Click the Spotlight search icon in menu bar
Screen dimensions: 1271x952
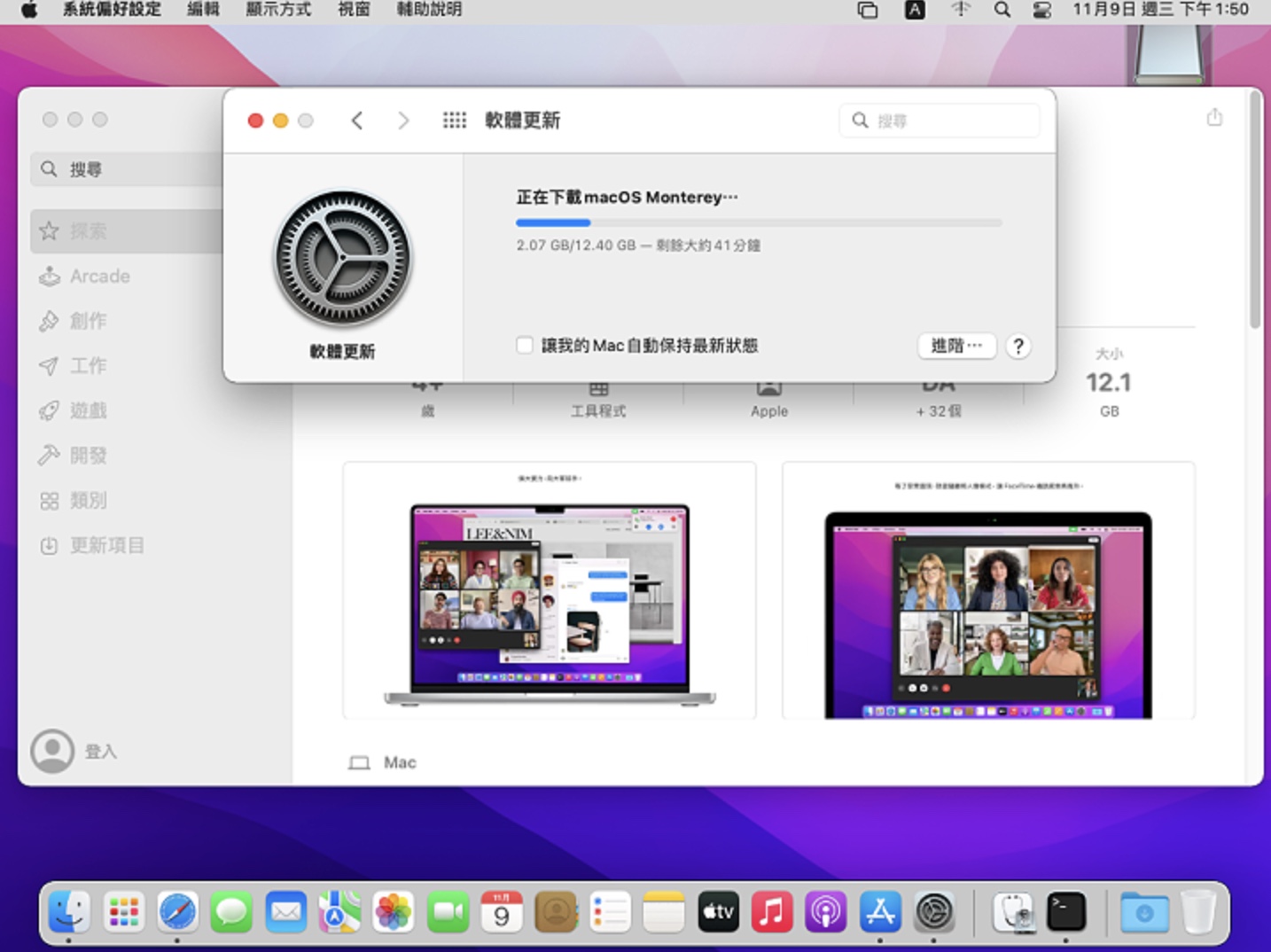pyautogui.click(x=1002, y=10)
